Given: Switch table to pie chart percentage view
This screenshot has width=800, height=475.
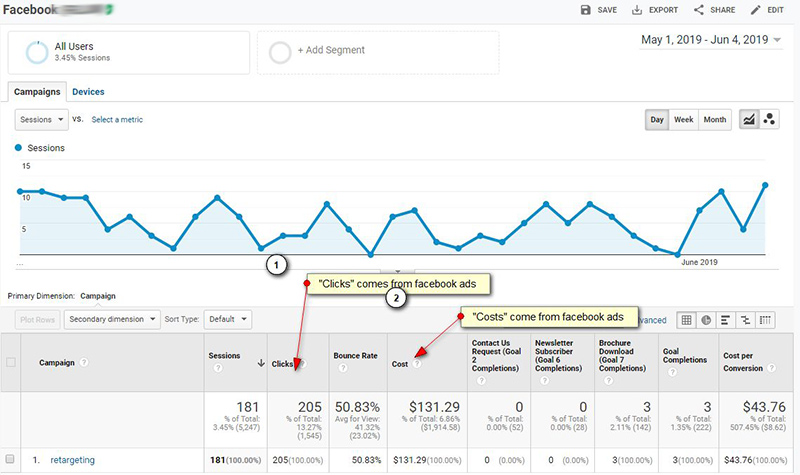Looking at the screenshot, I should pos(706,320).
